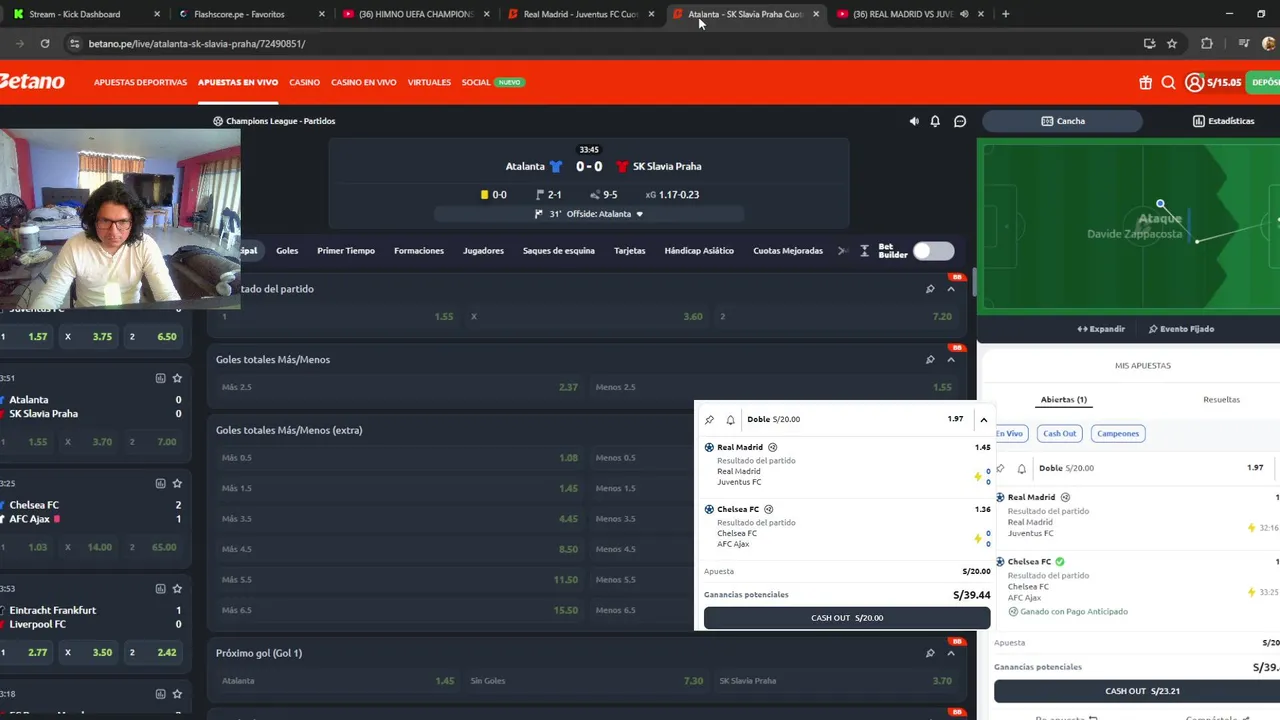Expand the Offside Atalanta event dropdown
Image resolution: width=1280 pixels, height=720 pixels.
point(639,214)
